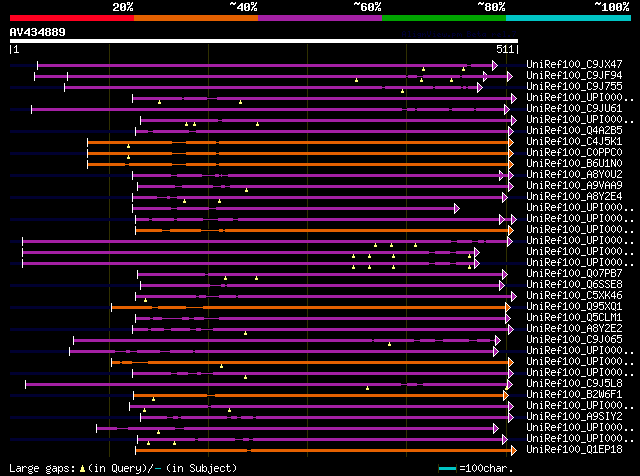Open hit UniRef100_C9J755
This screenshot has height=476, width=640.
[574, 86]
